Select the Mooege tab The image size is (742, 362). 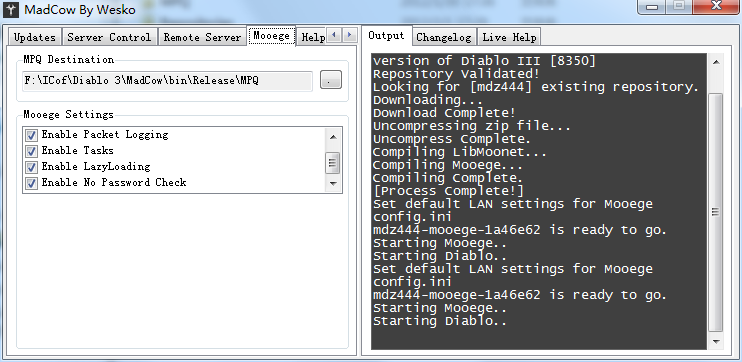click(x=272, y=35)
